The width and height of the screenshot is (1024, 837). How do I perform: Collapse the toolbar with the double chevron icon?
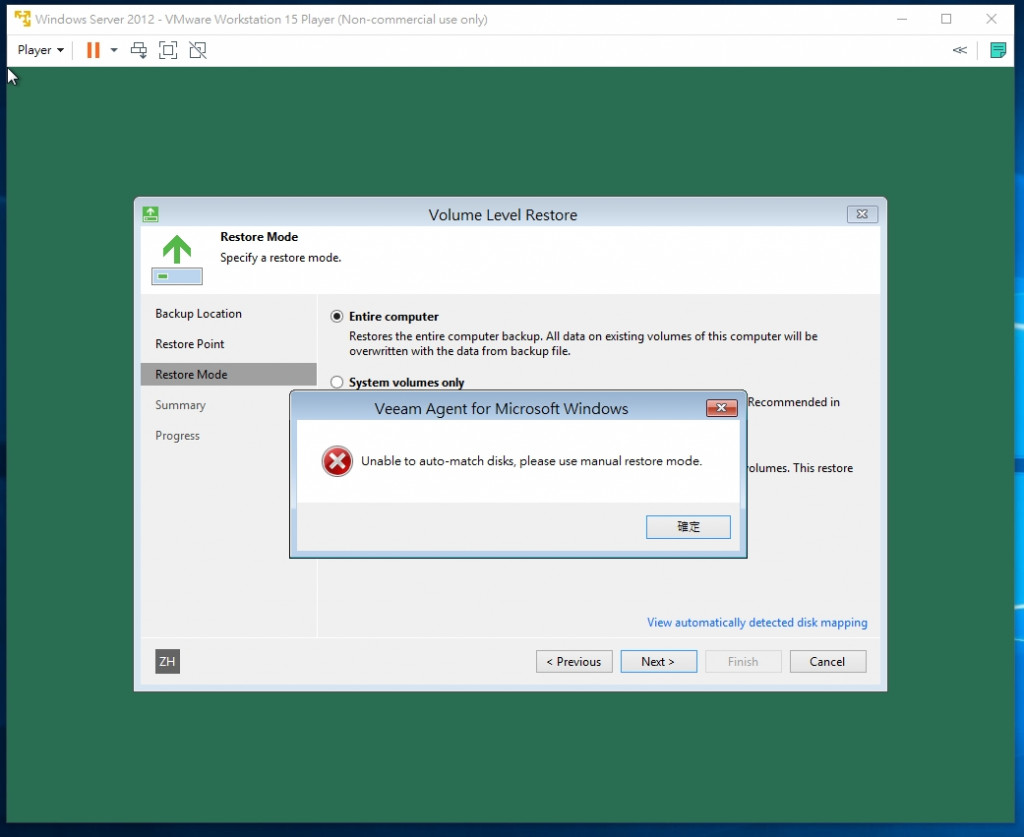coord(959,50)
